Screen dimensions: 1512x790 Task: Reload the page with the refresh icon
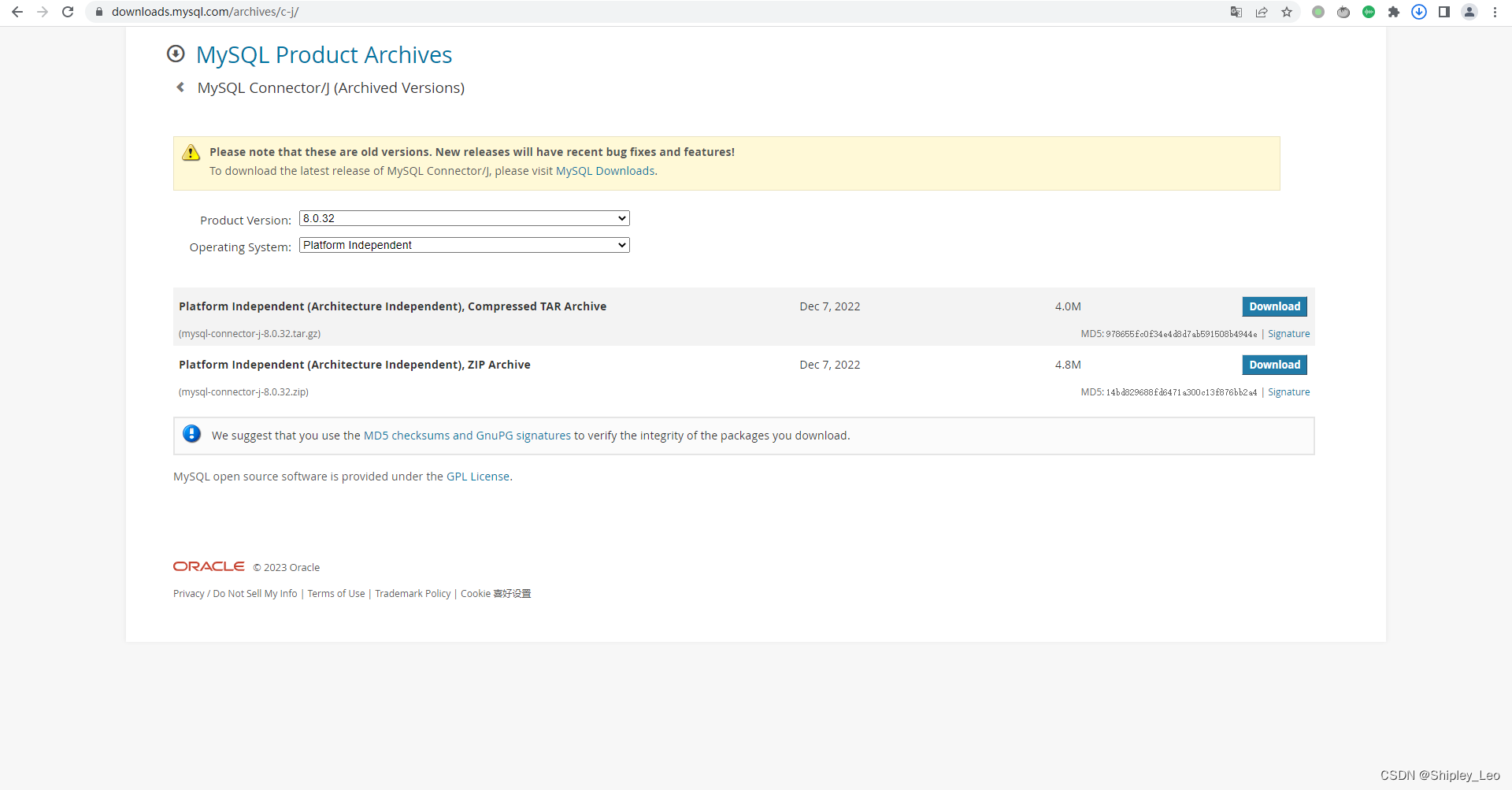68,12
